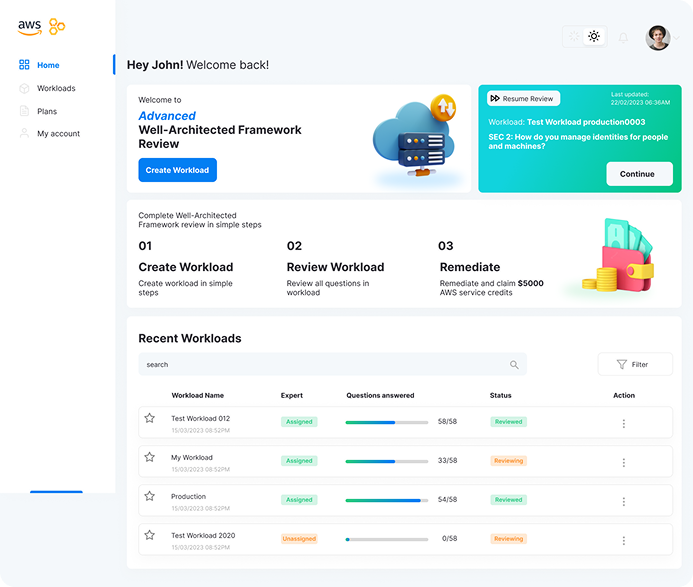Screen dimensions: 693x587
Task: Open actions menu for My Workload
Action: (624, 462)
